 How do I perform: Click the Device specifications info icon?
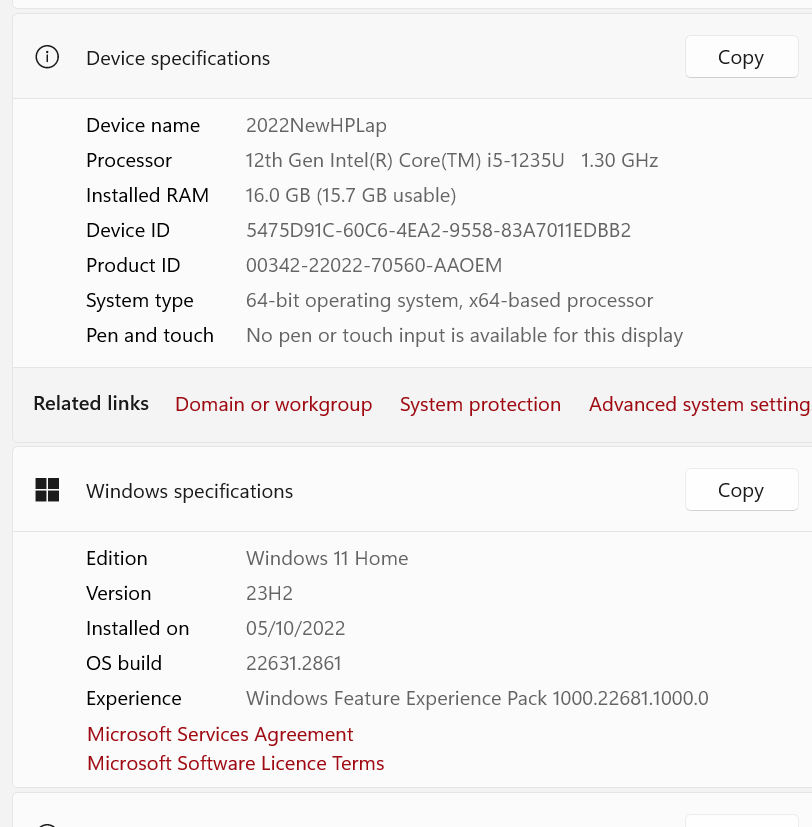[x=47, y=57]
